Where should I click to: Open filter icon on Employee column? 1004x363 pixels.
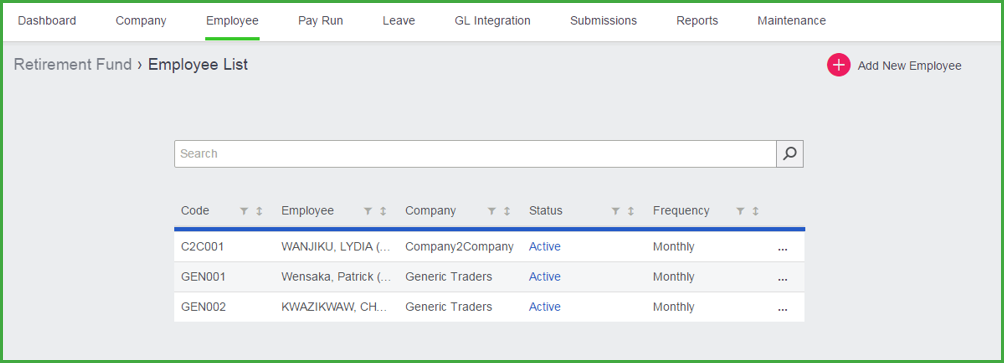[368, 211]
